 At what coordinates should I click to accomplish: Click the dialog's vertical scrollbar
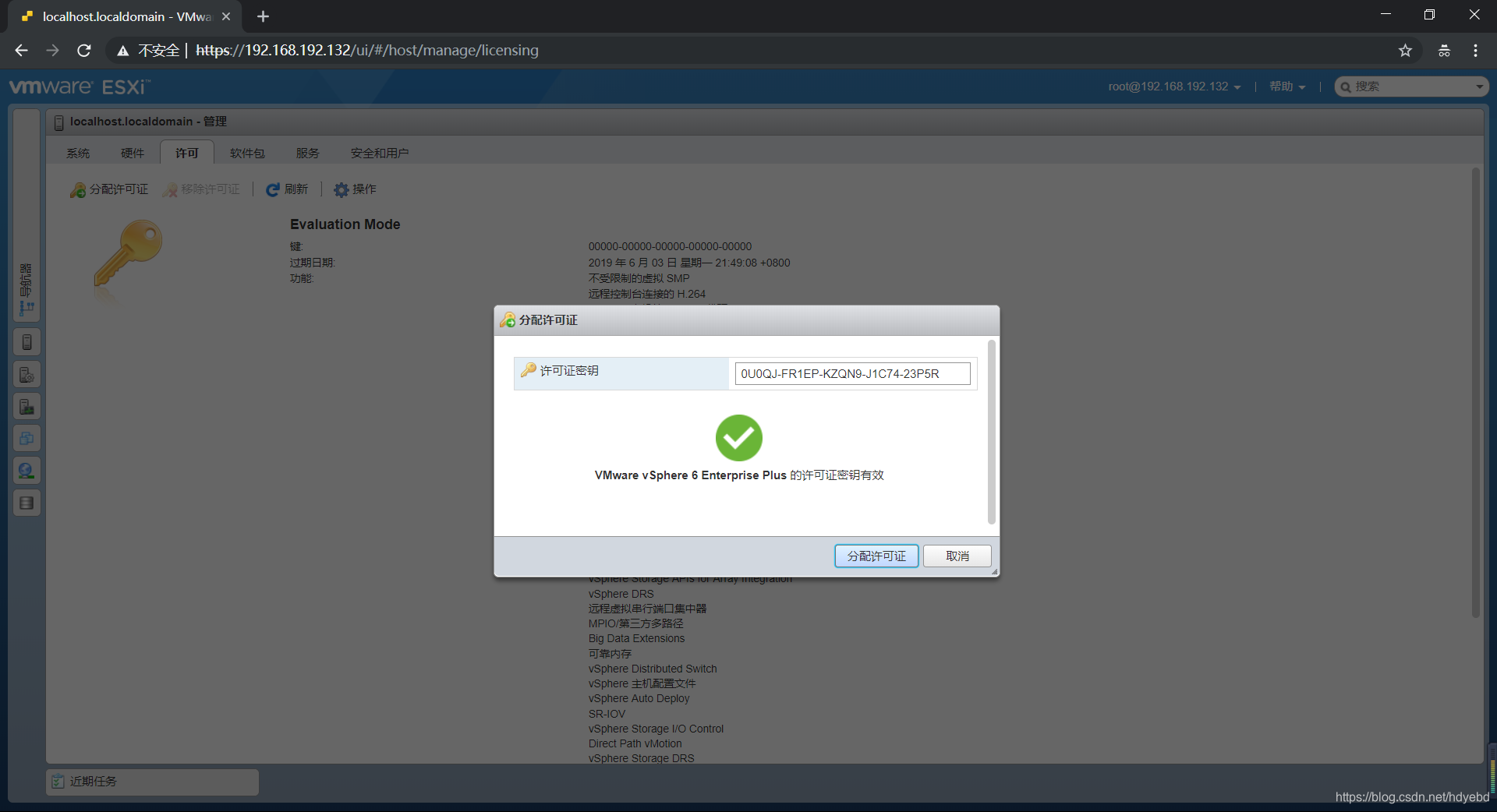click(991, 432)
